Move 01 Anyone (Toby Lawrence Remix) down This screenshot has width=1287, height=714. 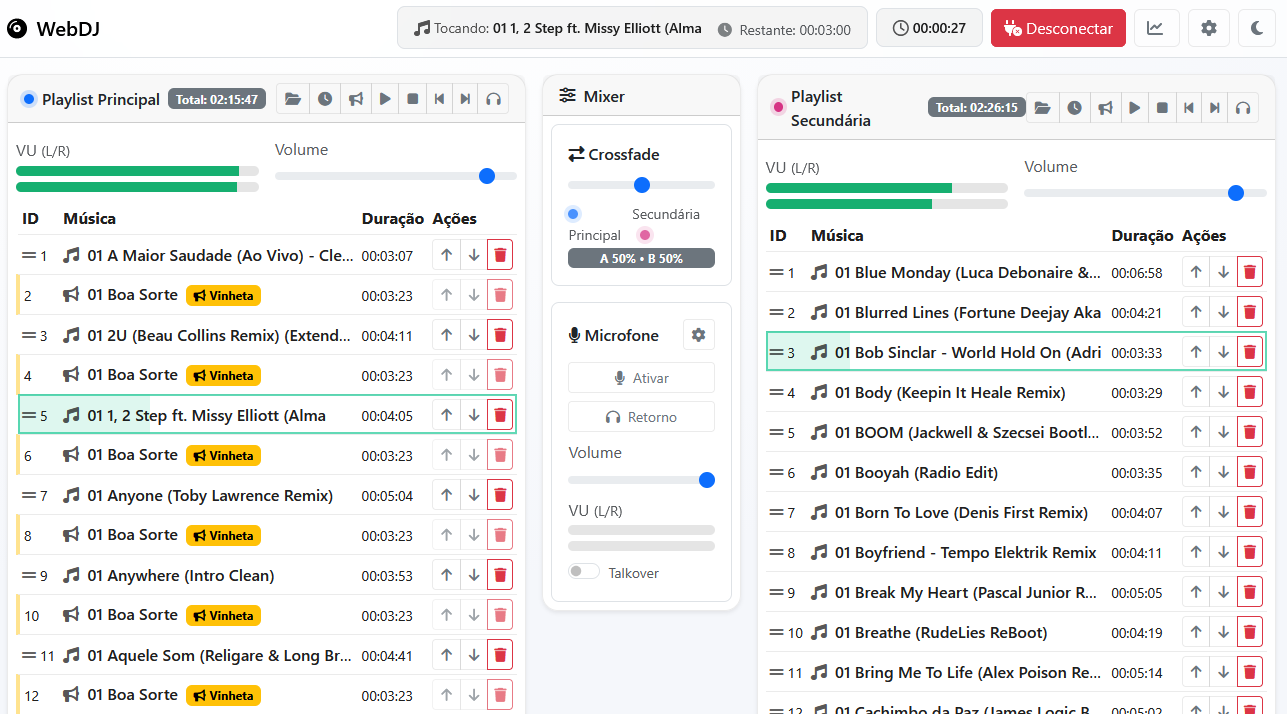click(x=474, y=495)
